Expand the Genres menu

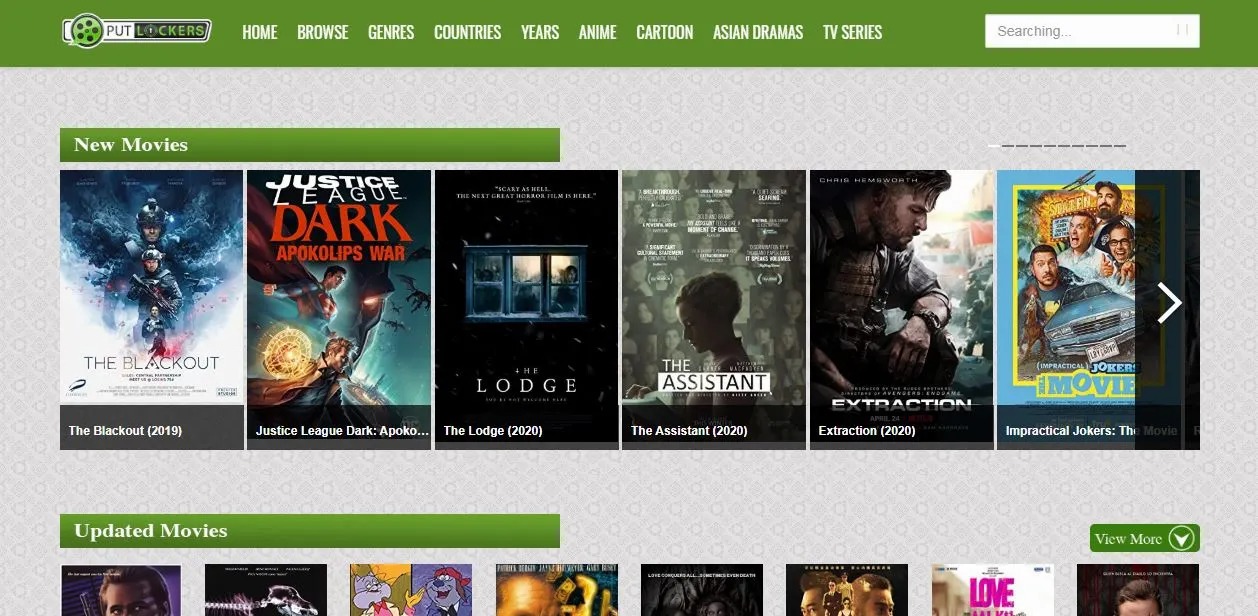click(x=390, y=32)
